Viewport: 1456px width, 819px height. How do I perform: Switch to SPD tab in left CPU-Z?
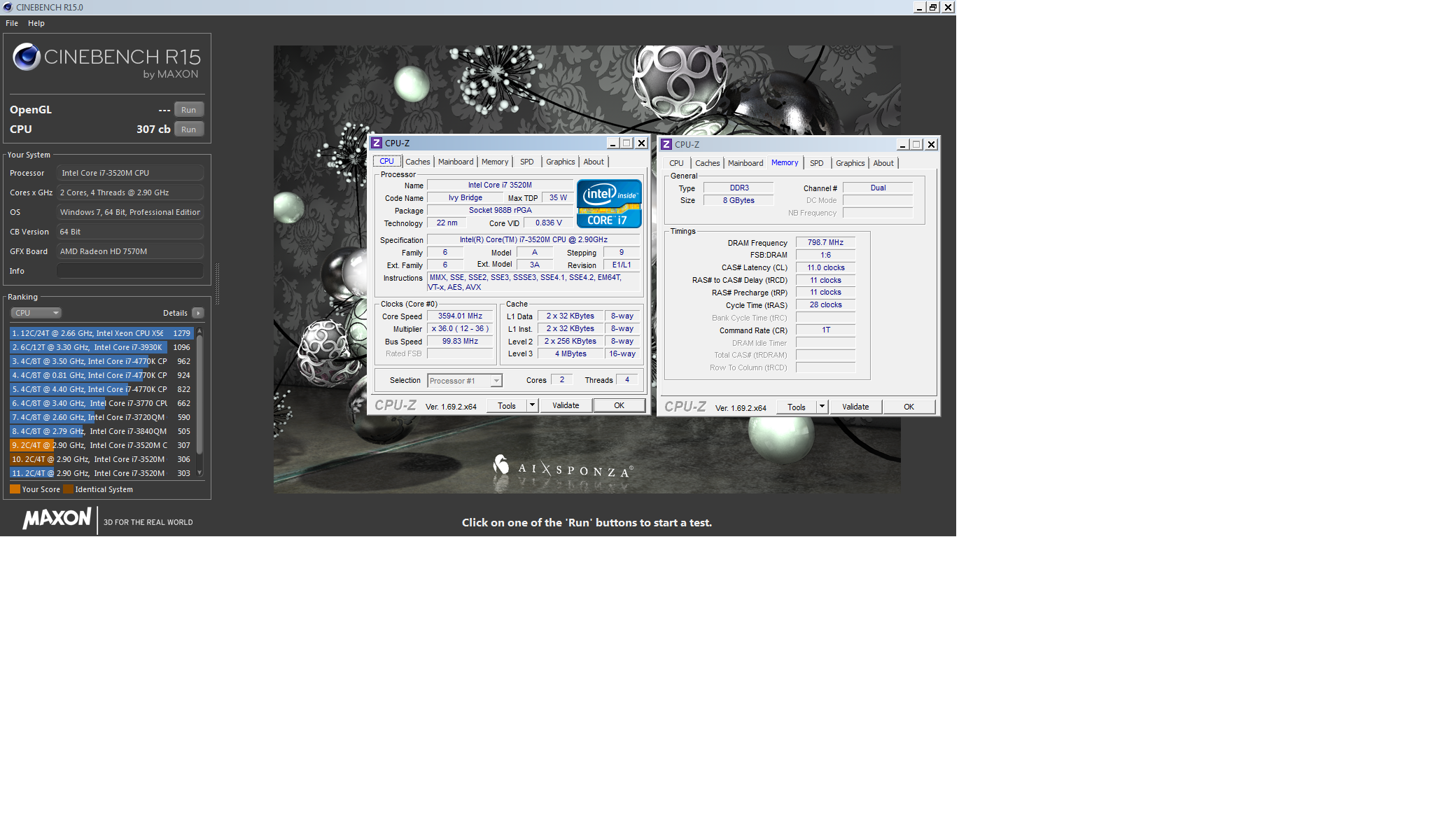click(x=527, y=162)
